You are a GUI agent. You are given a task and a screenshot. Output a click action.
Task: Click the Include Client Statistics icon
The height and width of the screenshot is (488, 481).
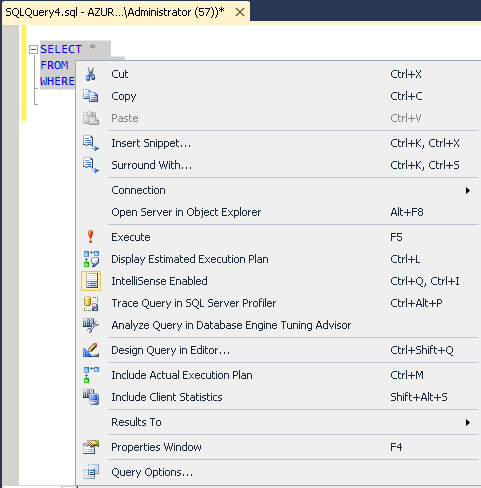[x=91, y=397]
